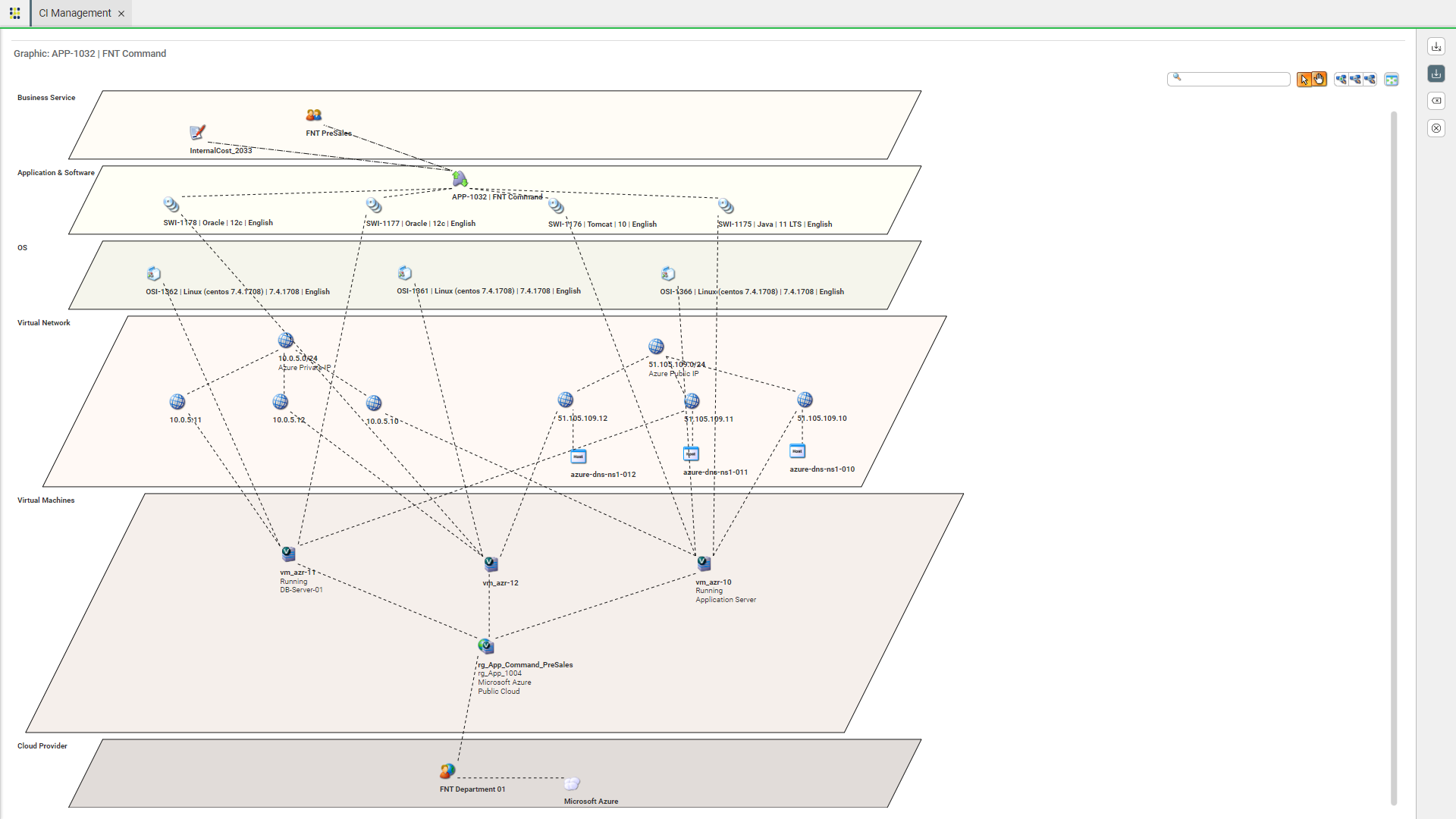The image size is (1456, 819).
Task: Activate the hand pan mode tool
Action: (x=1319, y=79)
